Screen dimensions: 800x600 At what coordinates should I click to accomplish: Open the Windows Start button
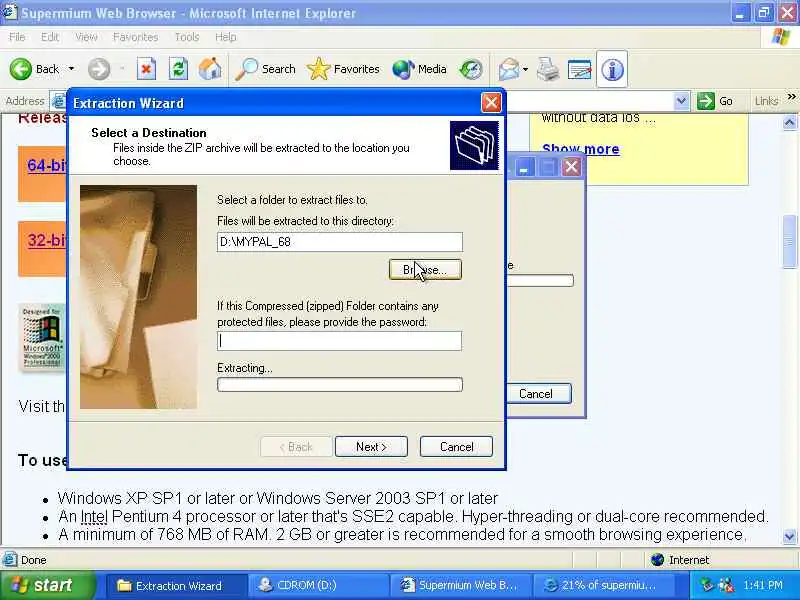tap(47, 585)
